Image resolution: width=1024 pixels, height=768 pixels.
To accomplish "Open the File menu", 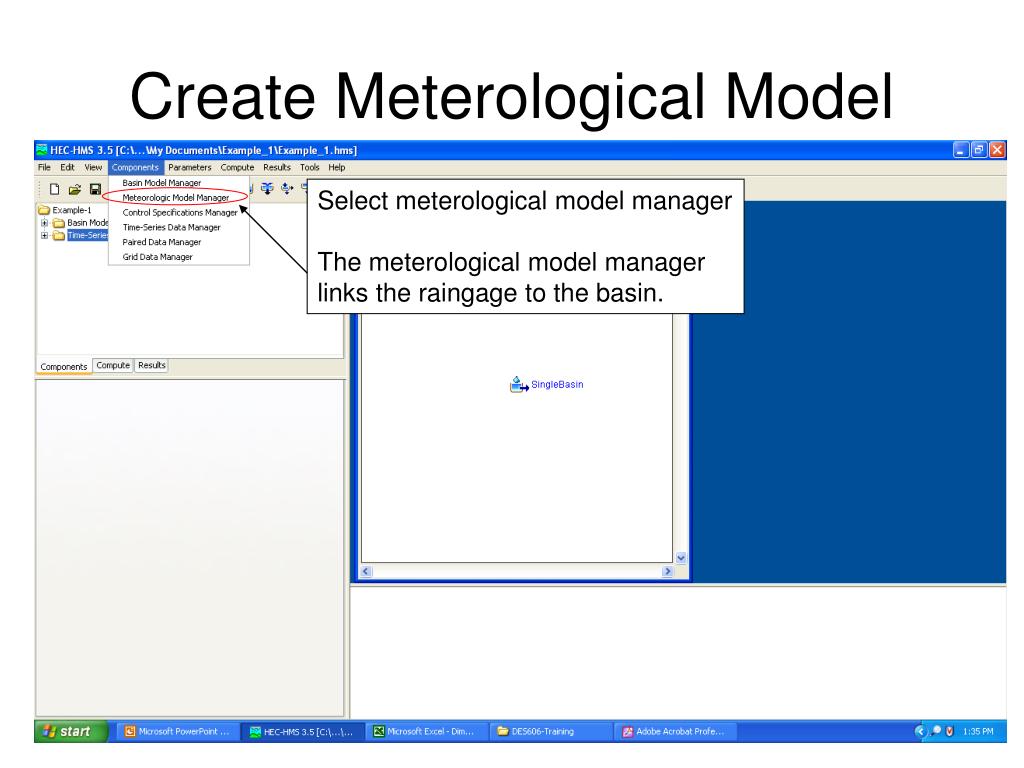I will pyautogui.click(x=44, y=168).
